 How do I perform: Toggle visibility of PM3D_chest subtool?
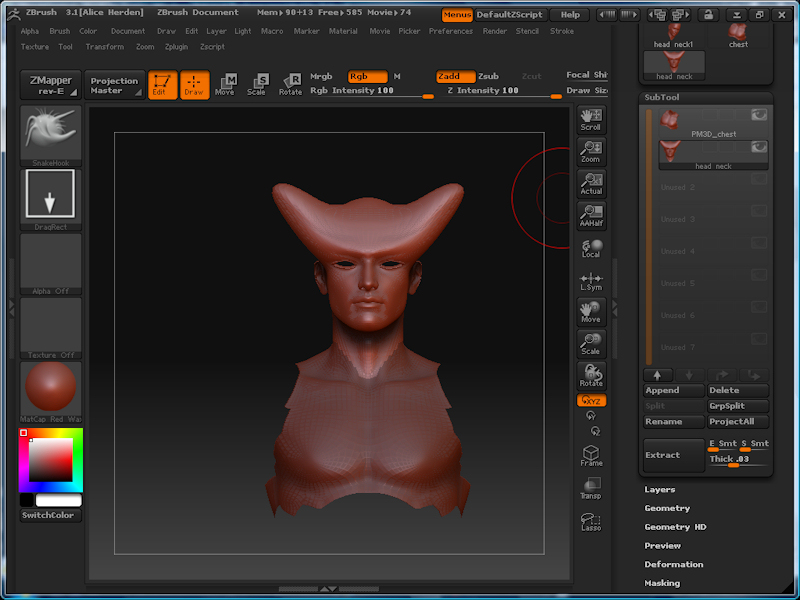(759, 115)
